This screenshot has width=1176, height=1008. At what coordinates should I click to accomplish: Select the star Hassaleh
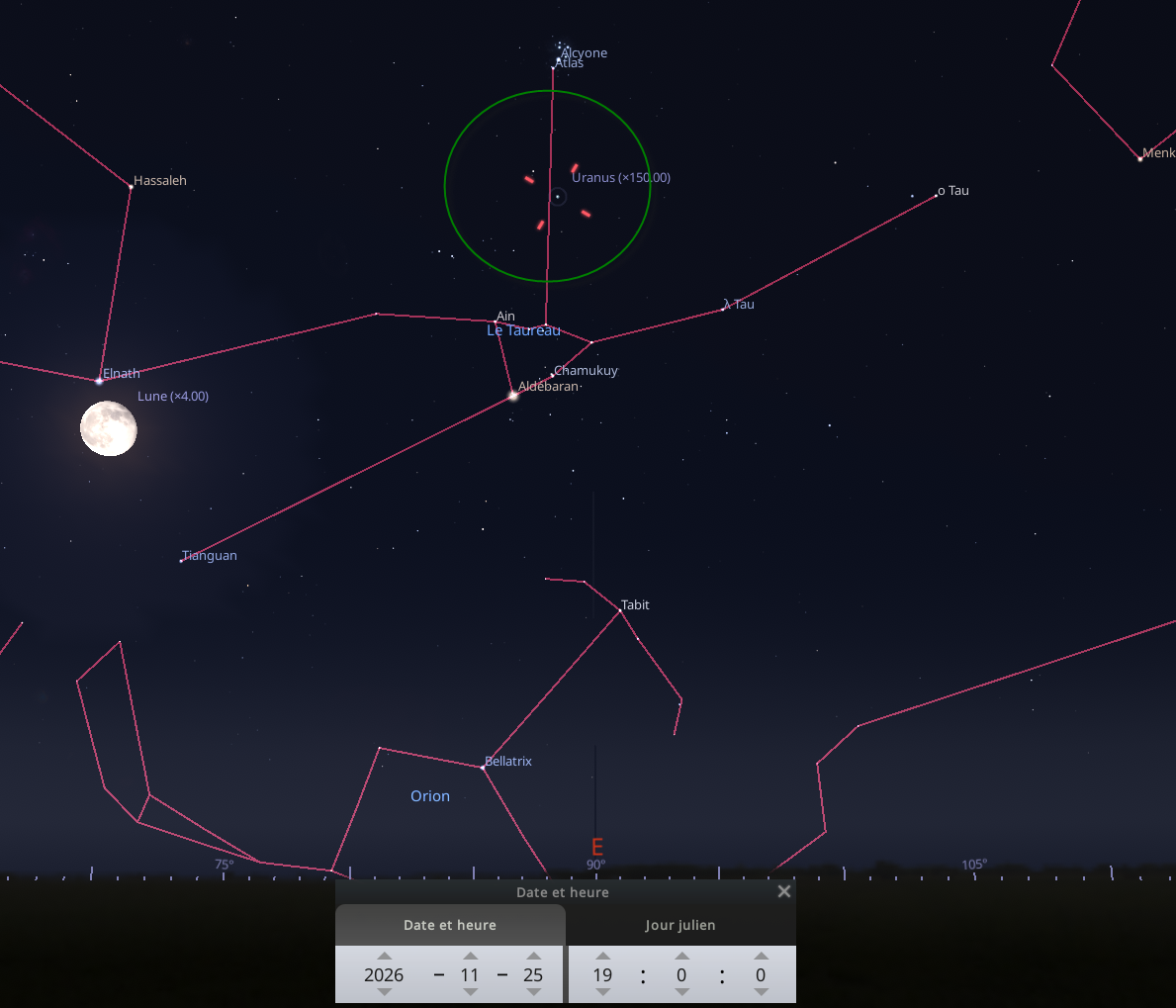[x=132, y=187]
